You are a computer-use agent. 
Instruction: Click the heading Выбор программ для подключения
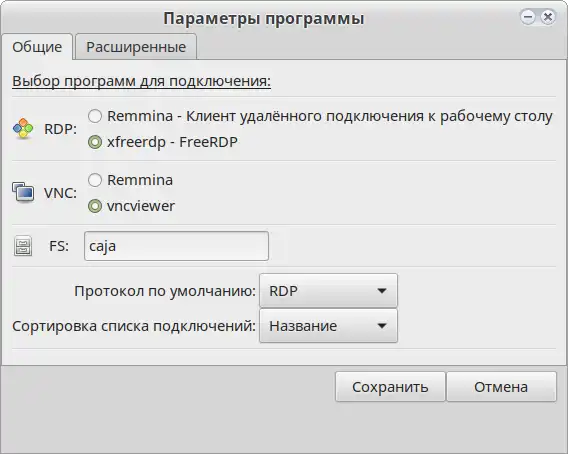[x=142, y=81]
